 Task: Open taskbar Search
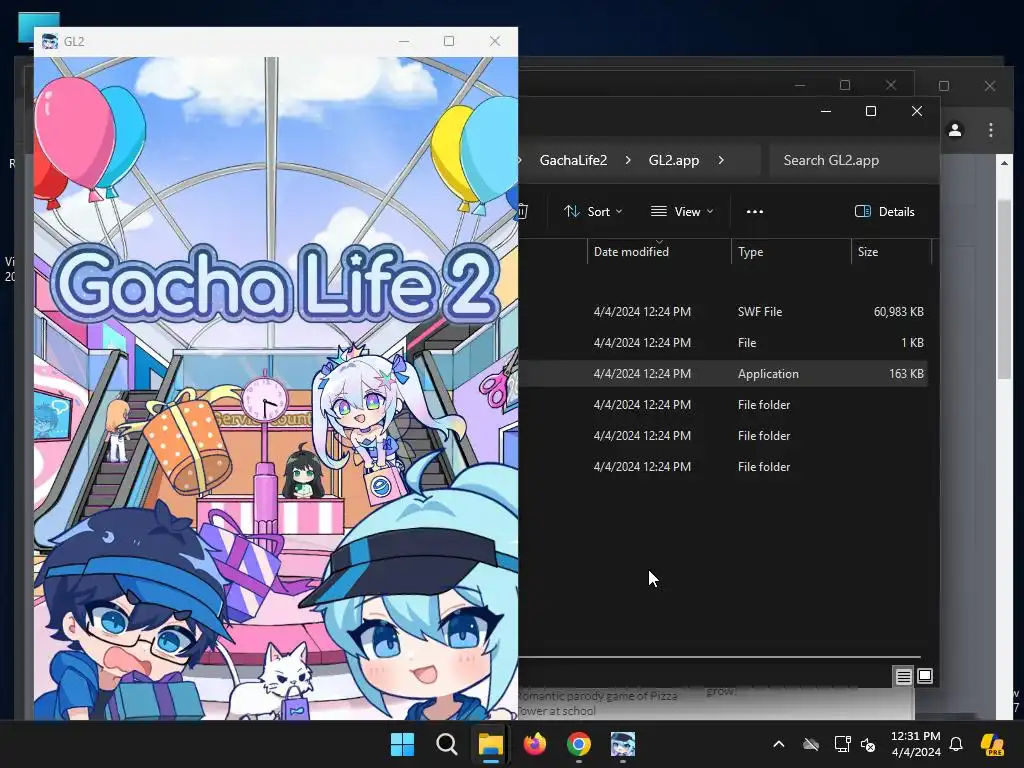point(447,744)
